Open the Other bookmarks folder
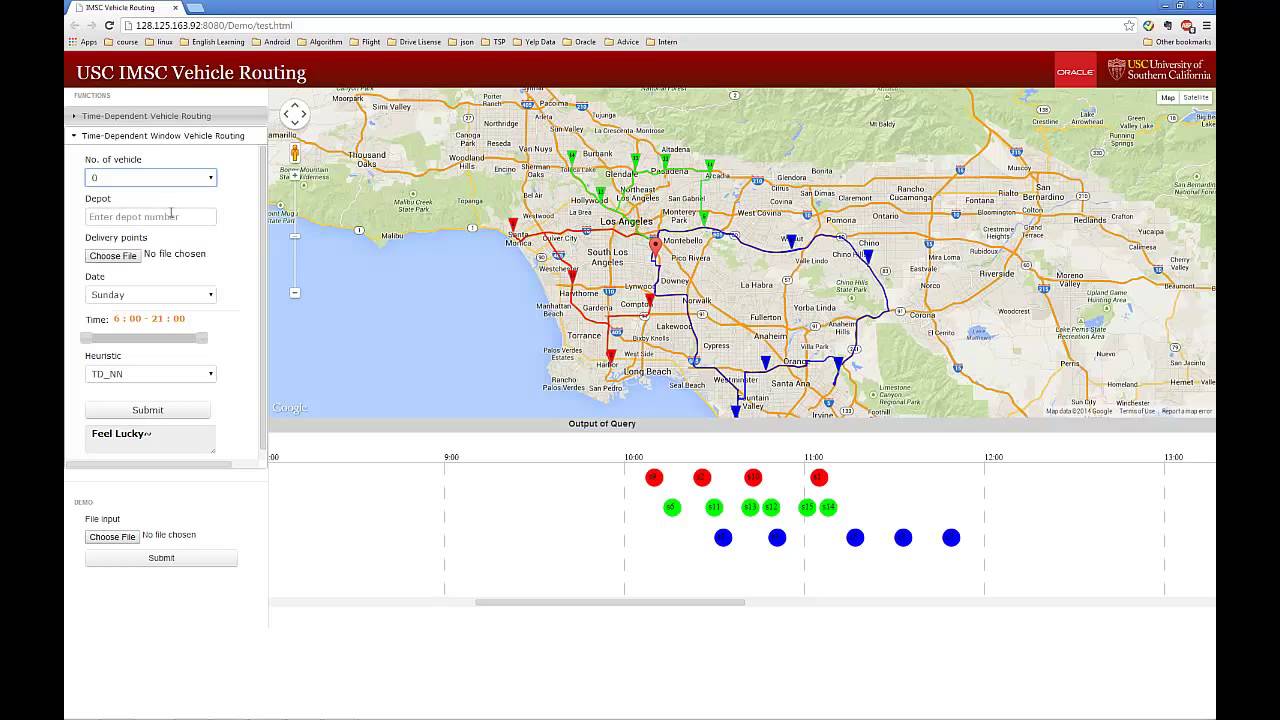This screenshot has width=1280, height=720. tap(1176, 42)
